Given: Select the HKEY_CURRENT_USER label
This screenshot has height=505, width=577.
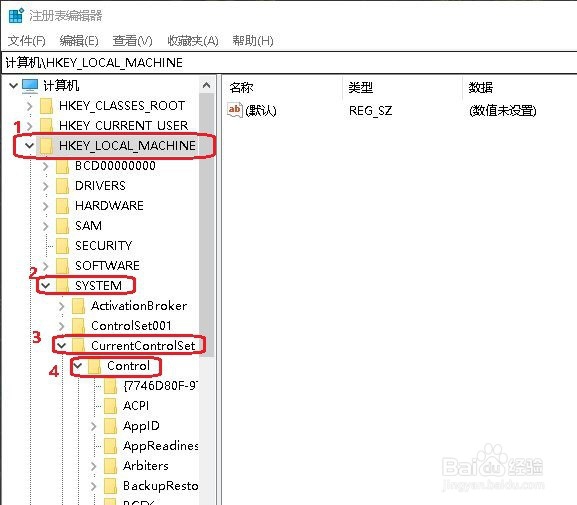Looking at the screenshot, I should point(124,126).
